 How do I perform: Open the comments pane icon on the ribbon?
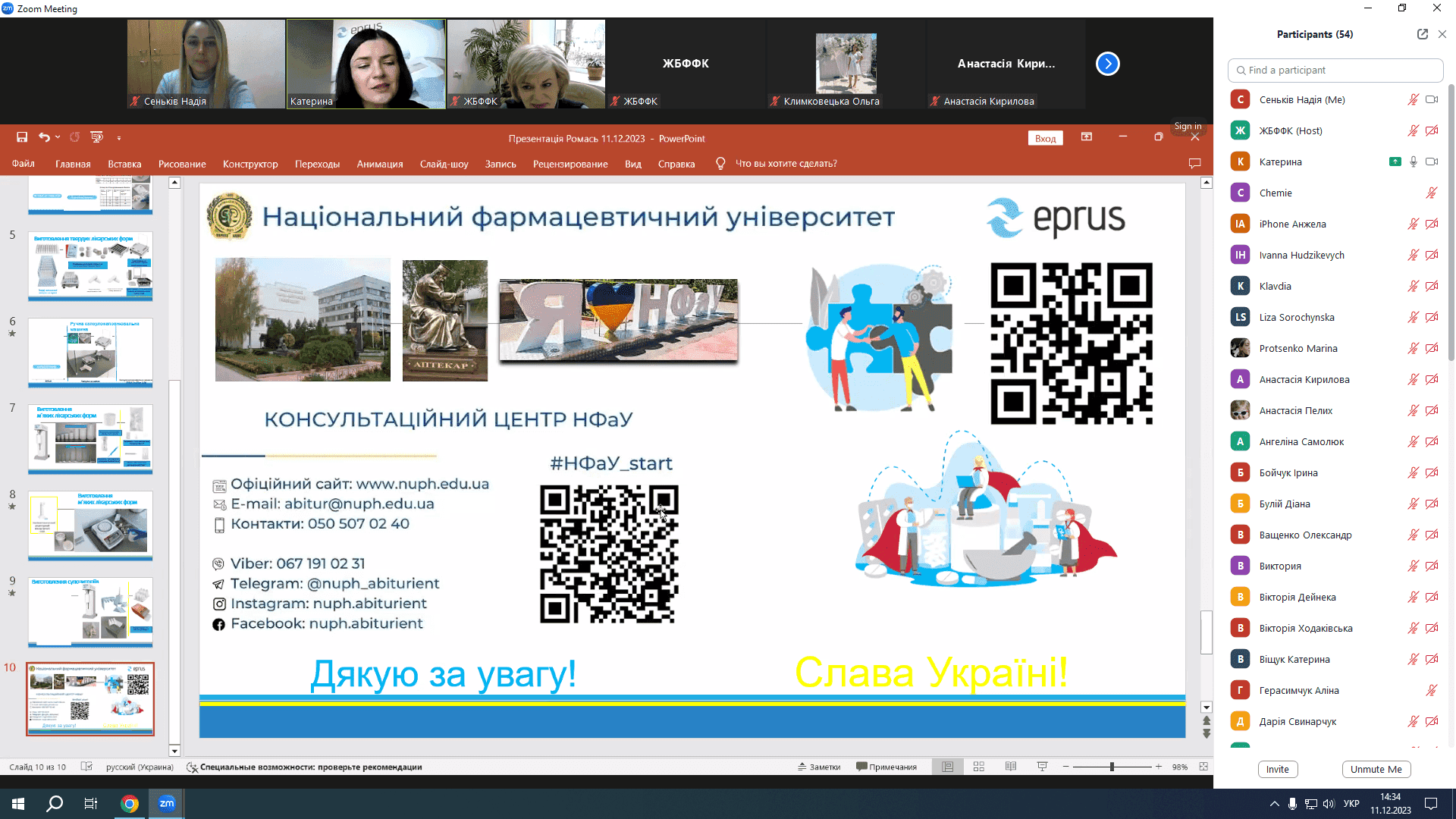[x=1194, y=164]
